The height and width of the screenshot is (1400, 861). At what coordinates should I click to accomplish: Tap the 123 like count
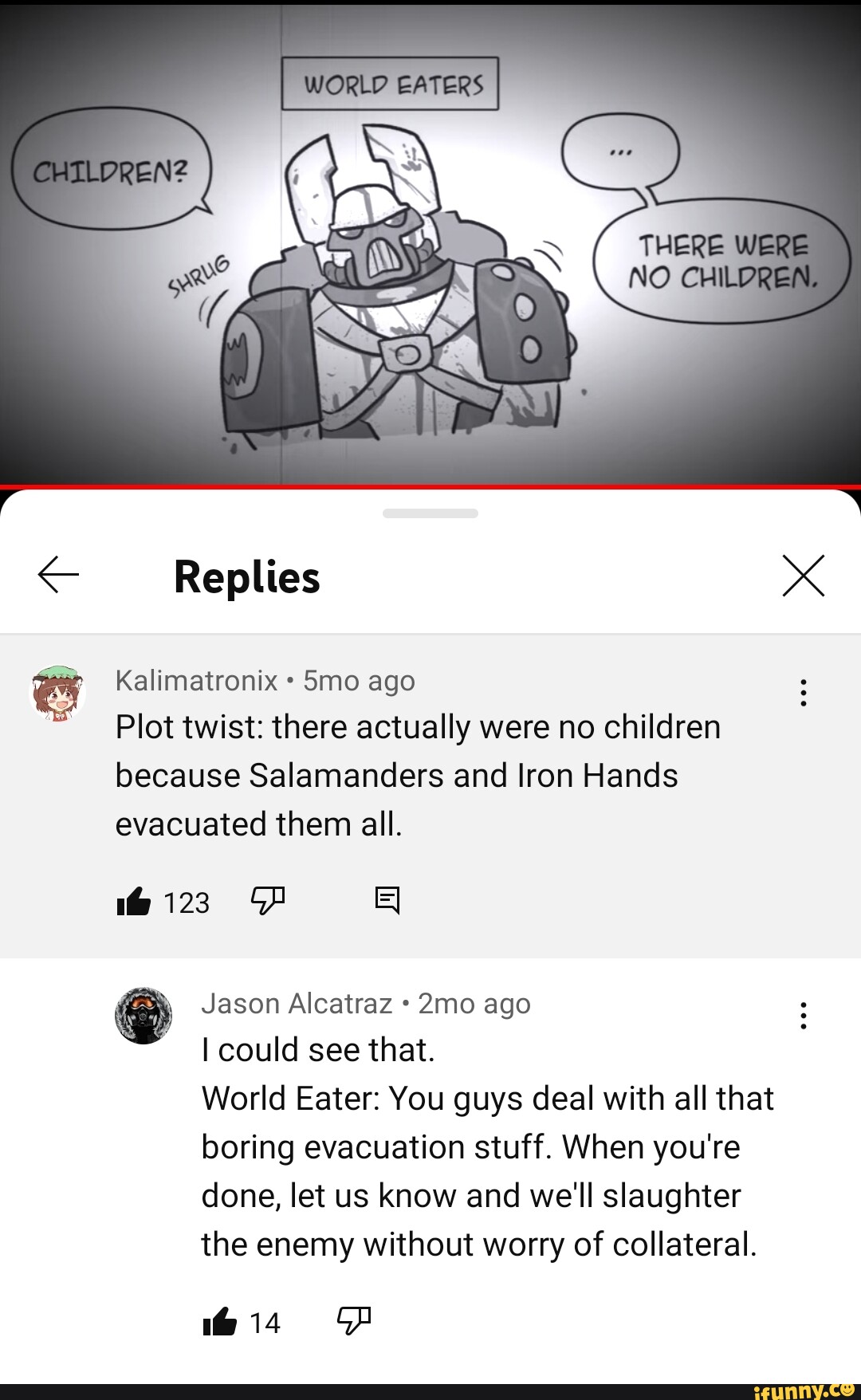(x=187, y=903)
